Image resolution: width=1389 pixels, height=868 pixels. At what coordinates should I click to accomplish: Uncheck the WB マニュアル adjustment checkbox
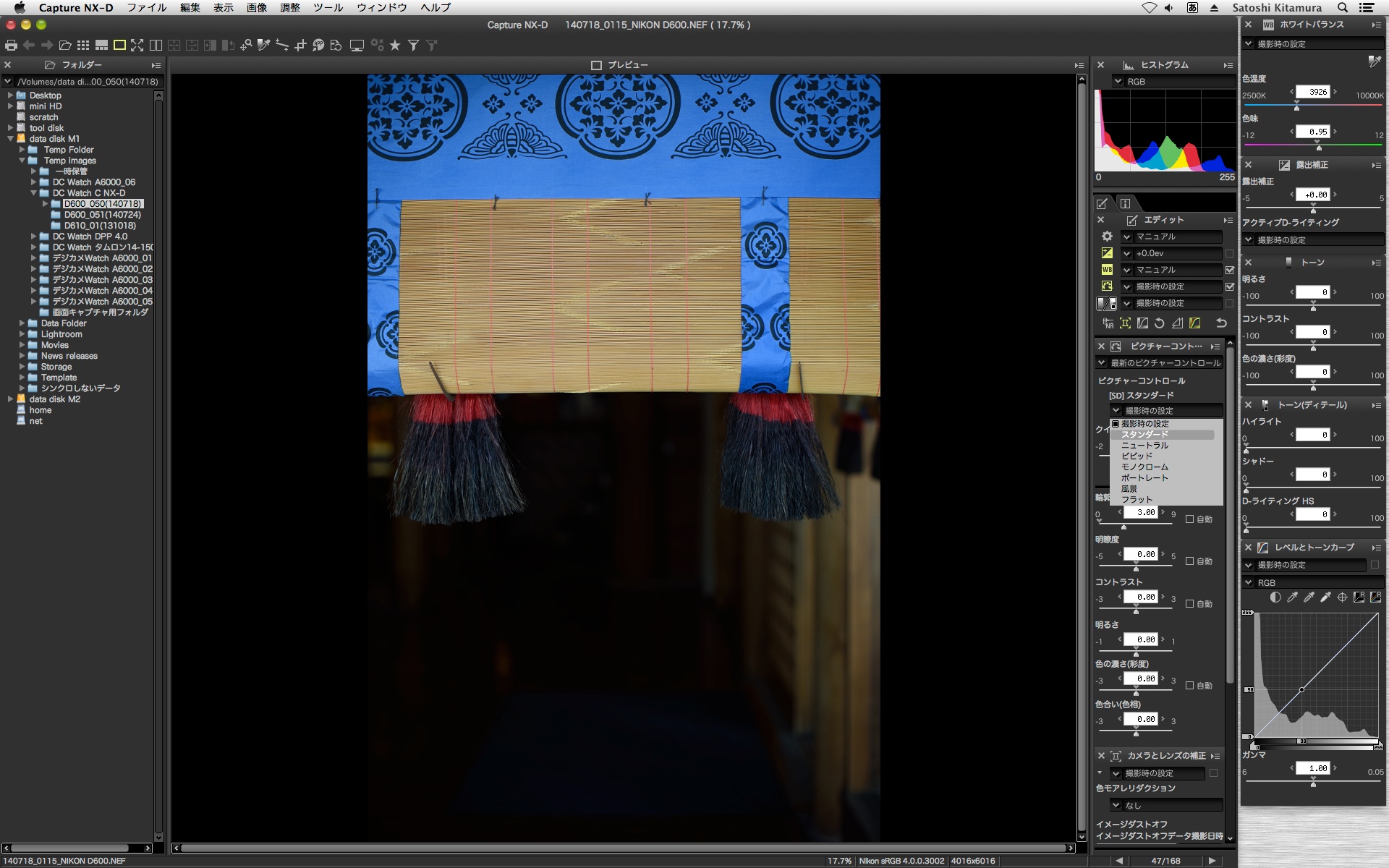(x=1230, y=270)
